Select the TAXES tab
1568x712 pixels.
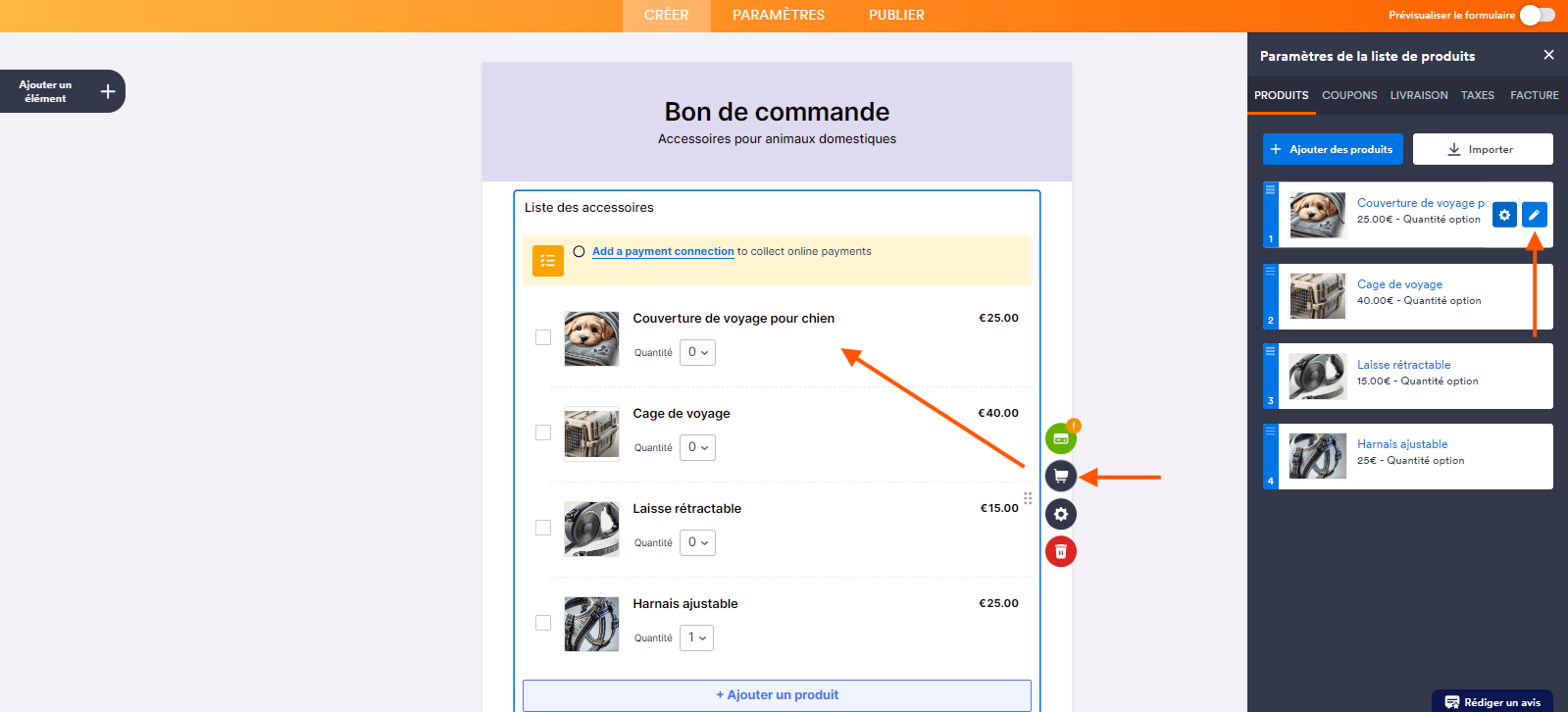[x=1478, y=95]
